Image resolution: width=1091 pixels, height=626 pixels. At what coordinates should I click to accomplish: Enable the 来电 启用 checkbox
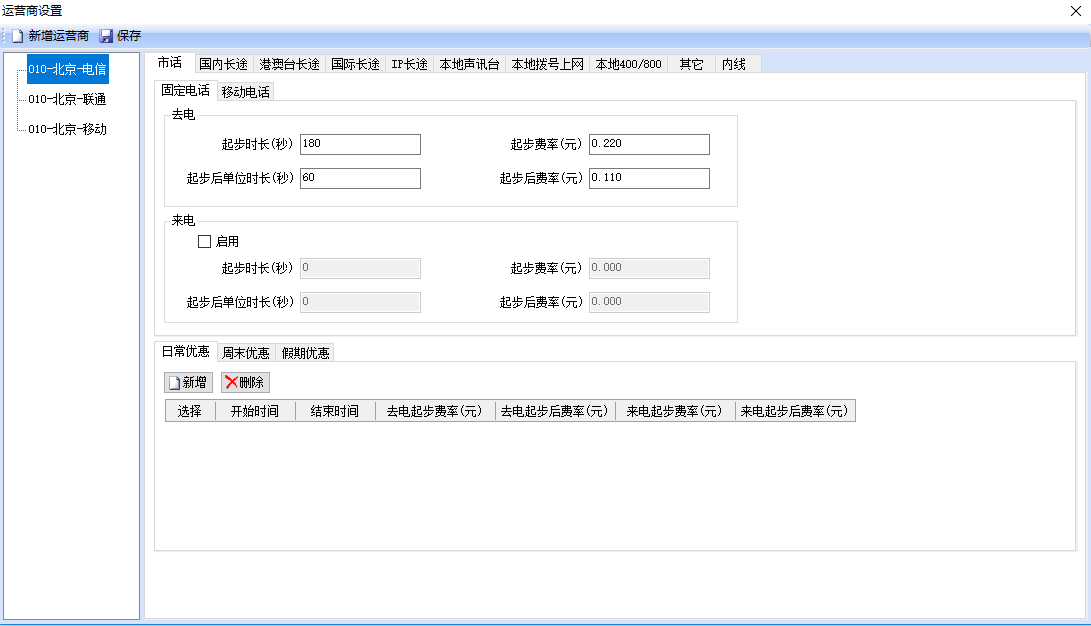tap(205, 241)
